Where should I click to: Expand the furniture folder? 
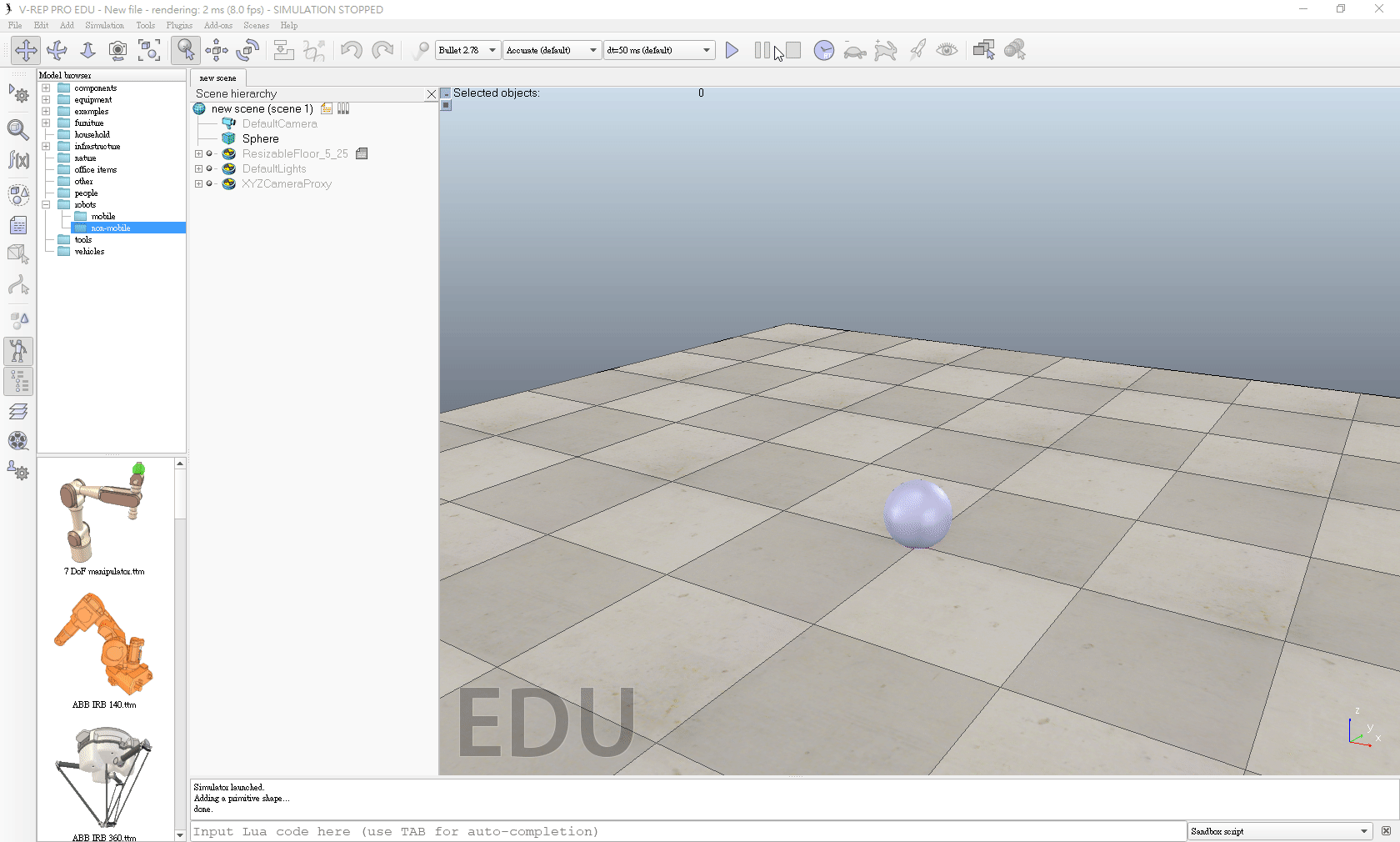click(46, 123)
